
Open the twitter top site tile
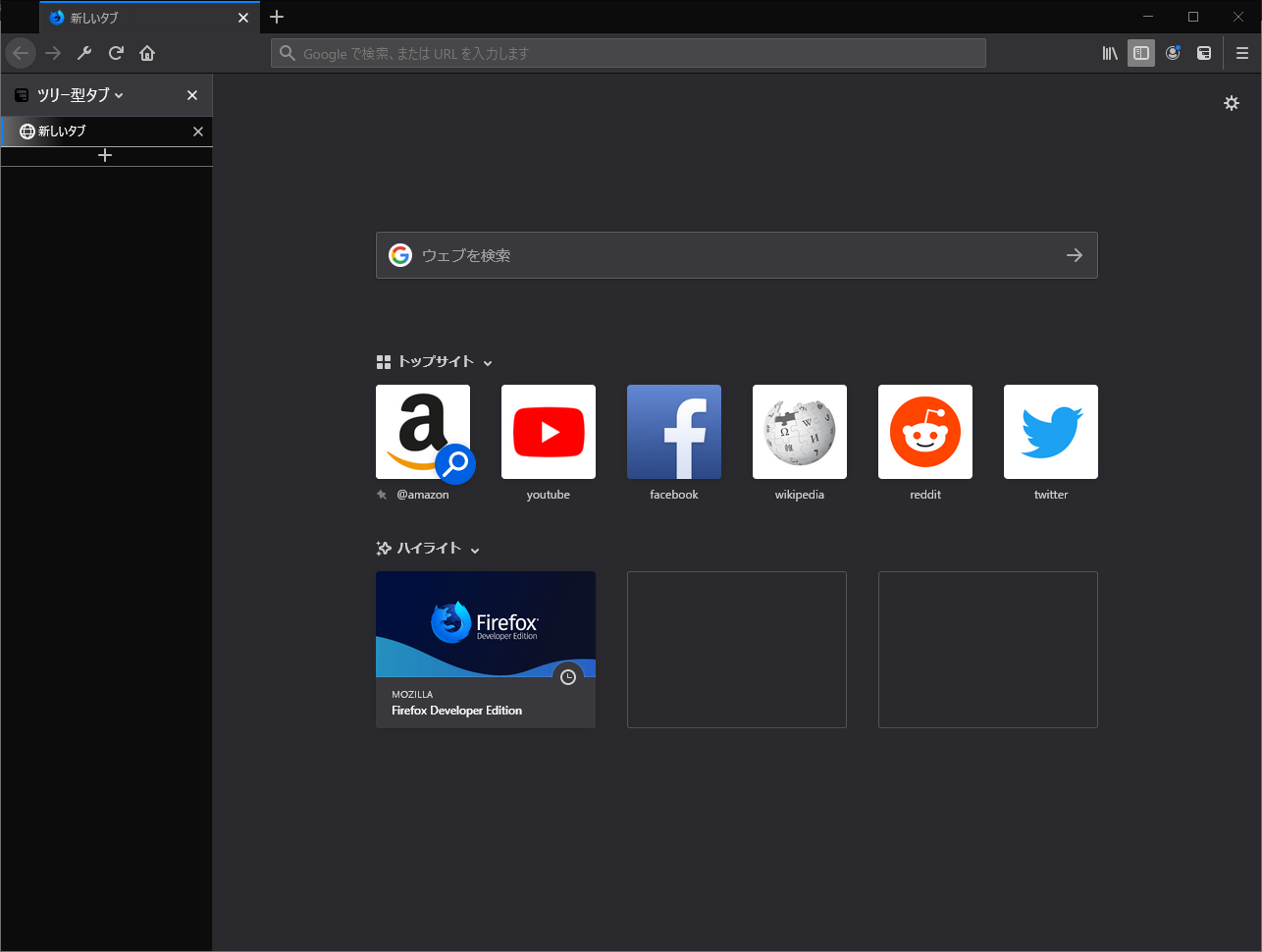(x=1051, y=432)
